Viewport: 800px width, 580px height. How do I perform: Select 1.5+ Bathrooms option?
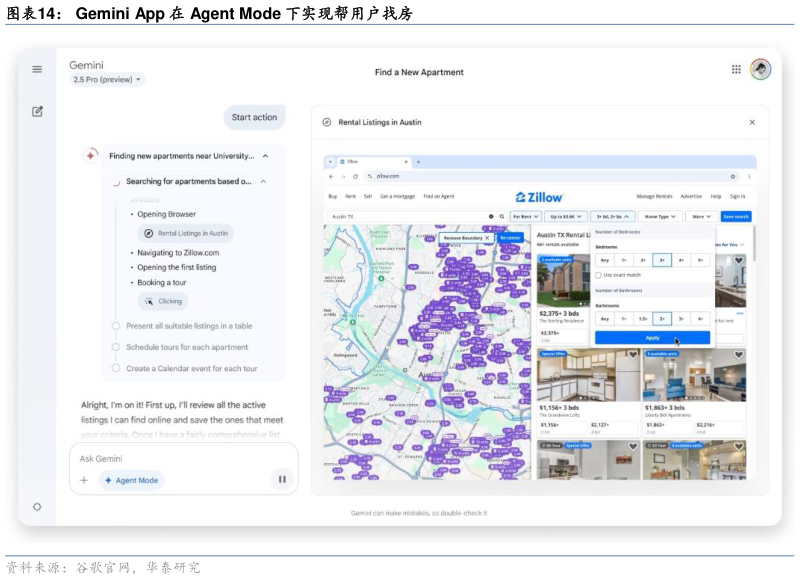coord(643,319)
